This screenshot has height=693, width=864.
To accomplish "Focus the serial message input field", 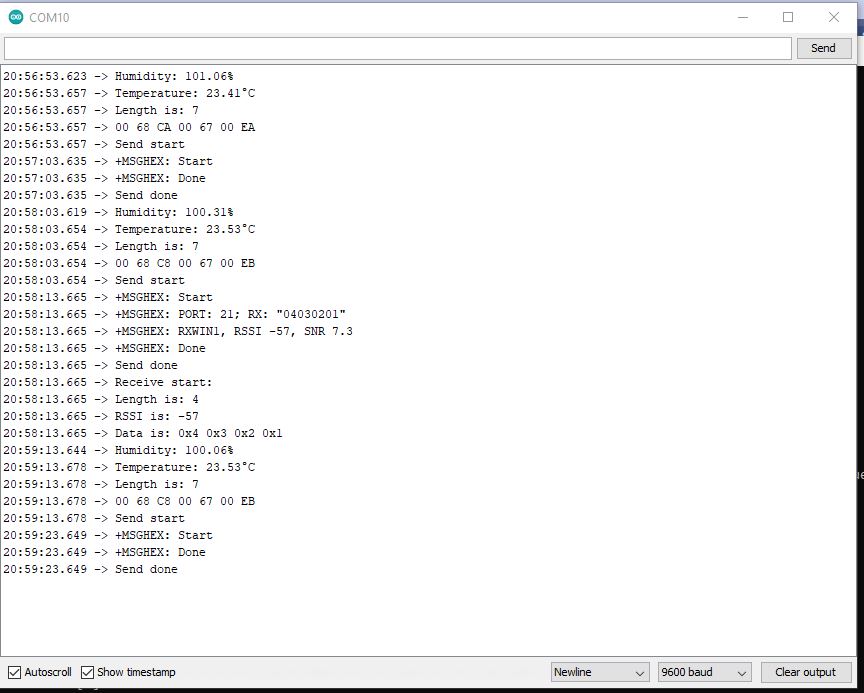I will pyautogui.click(x=397, y=48).
